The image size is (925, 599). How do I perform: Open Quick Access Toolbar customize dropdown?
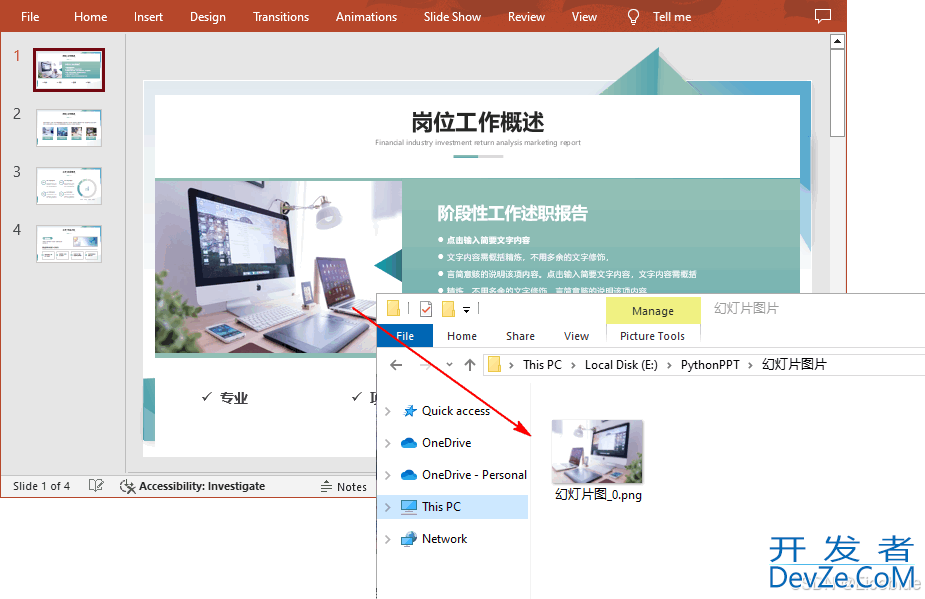tap(466, 309)
